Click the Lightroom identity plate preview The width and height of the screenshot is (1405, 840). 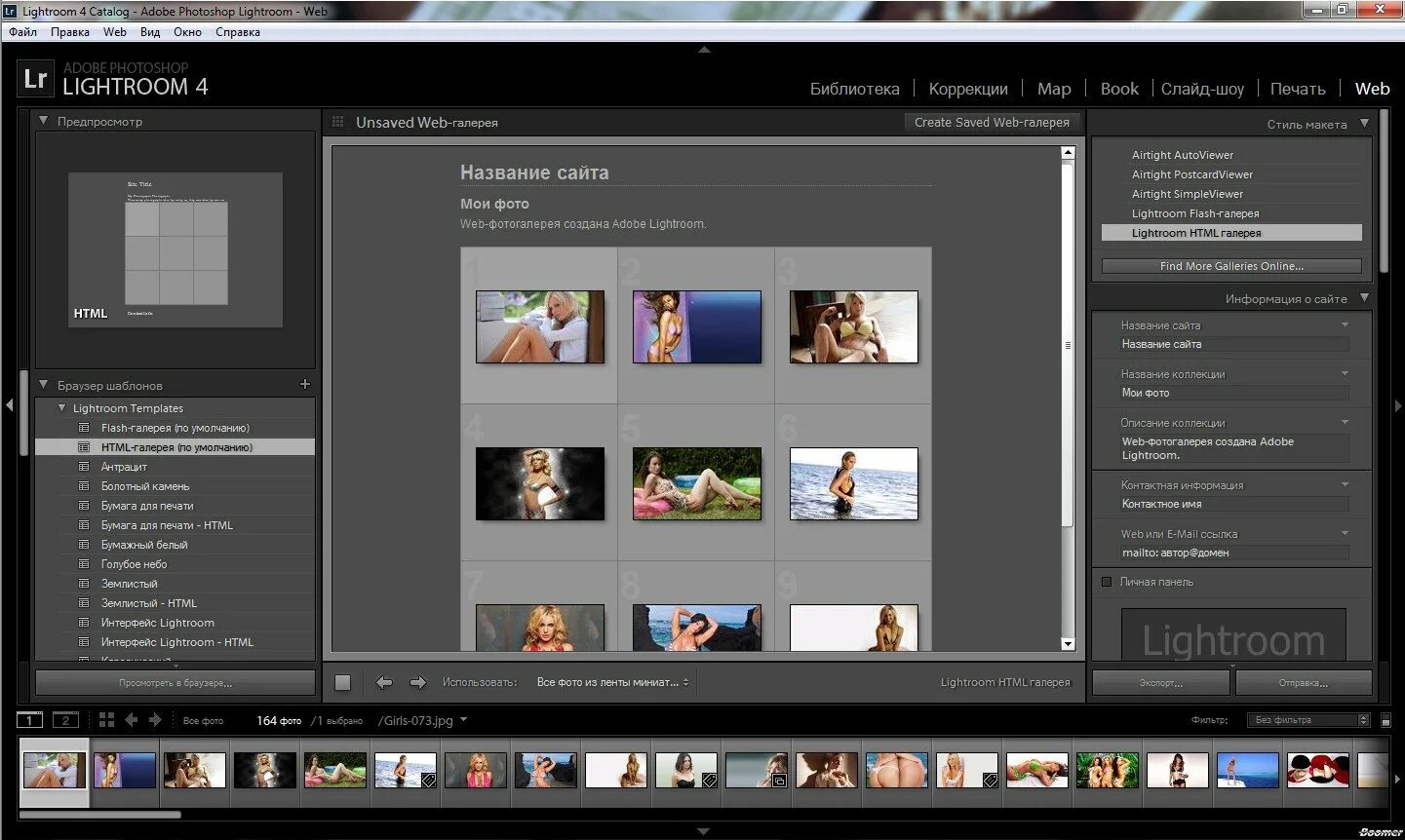(1233, 634)
